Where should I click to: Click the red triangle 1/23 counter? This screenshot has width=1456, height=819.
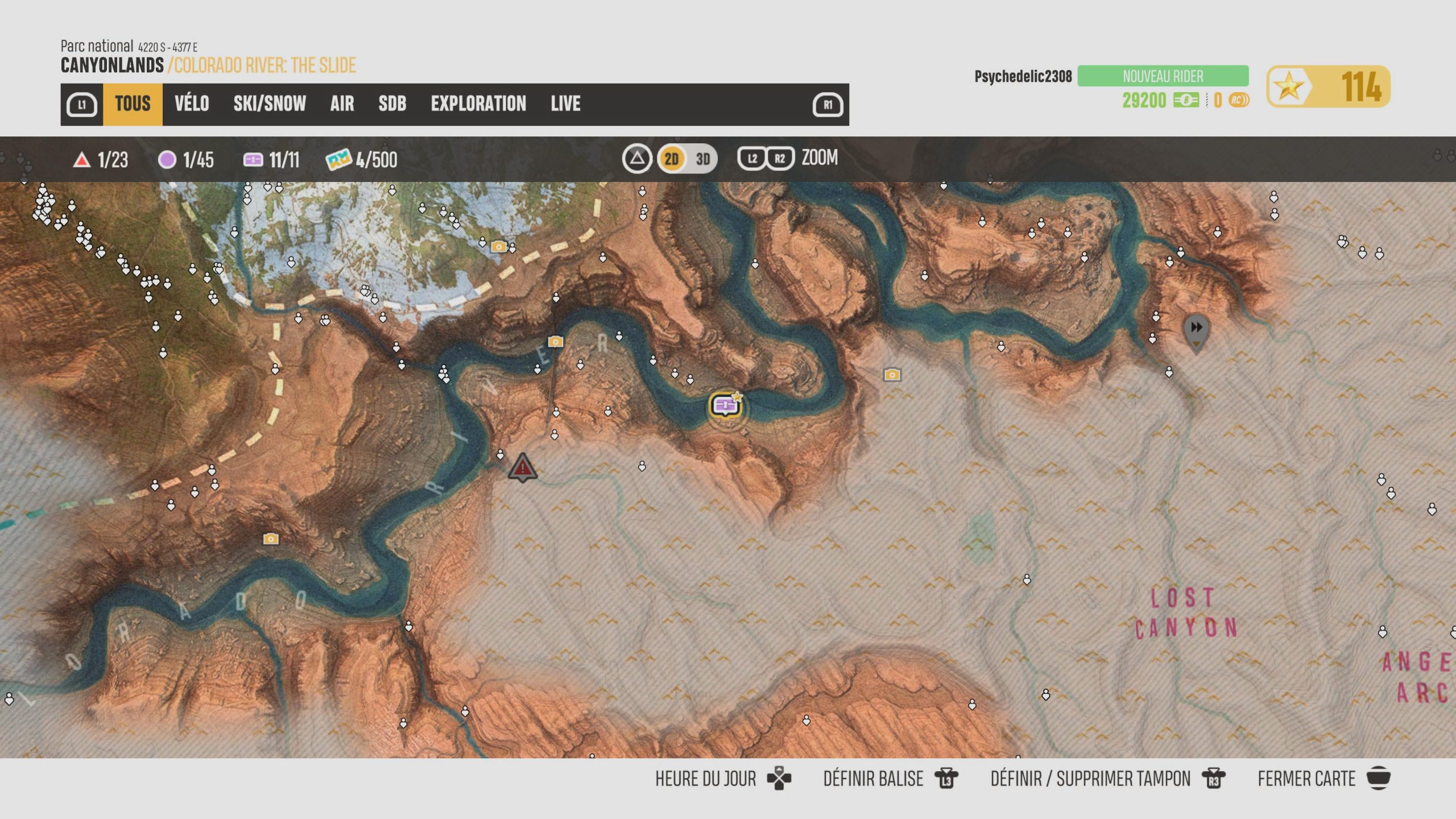100,160
